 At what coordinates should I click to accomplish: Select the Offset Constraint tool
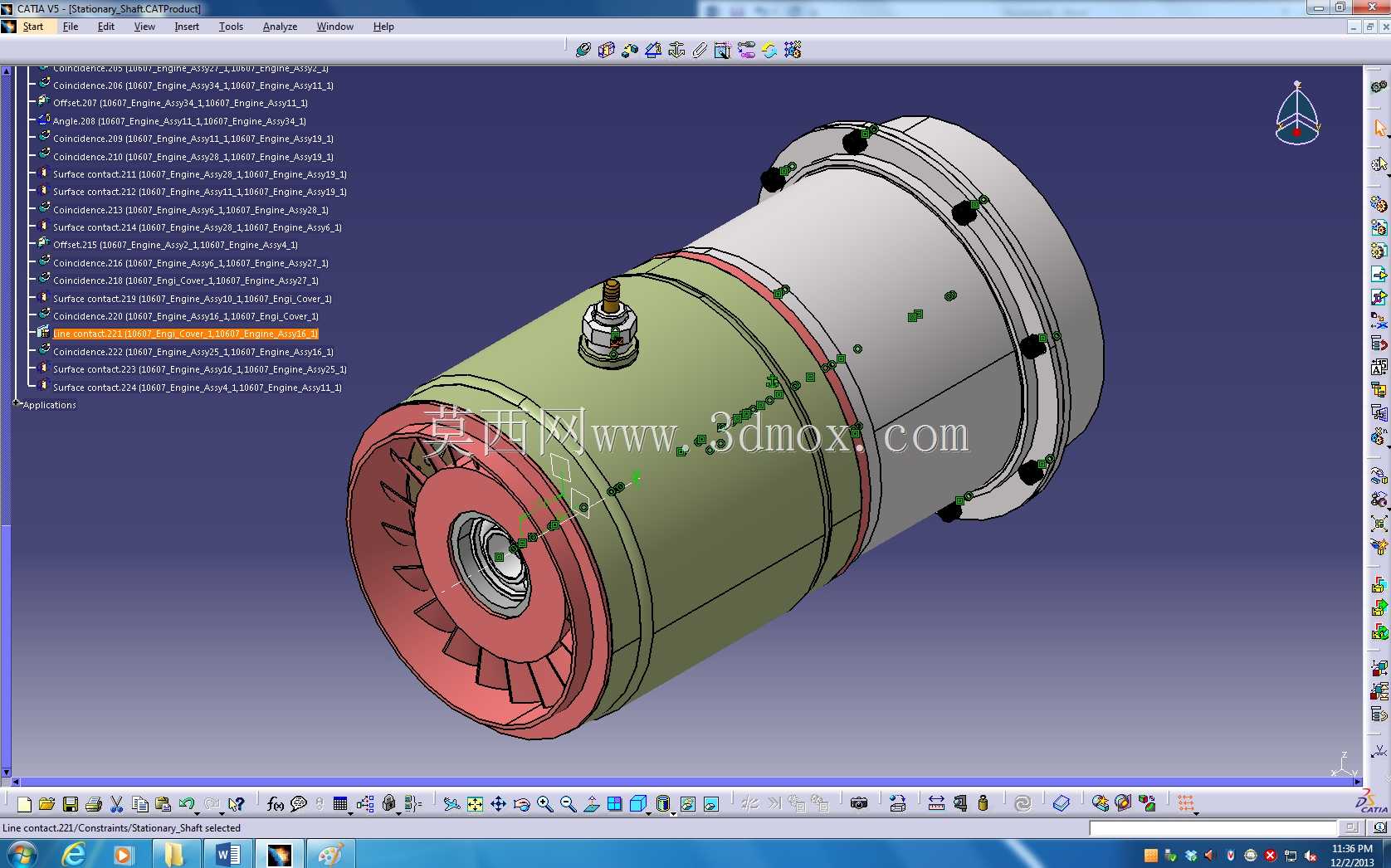[630, 50]
